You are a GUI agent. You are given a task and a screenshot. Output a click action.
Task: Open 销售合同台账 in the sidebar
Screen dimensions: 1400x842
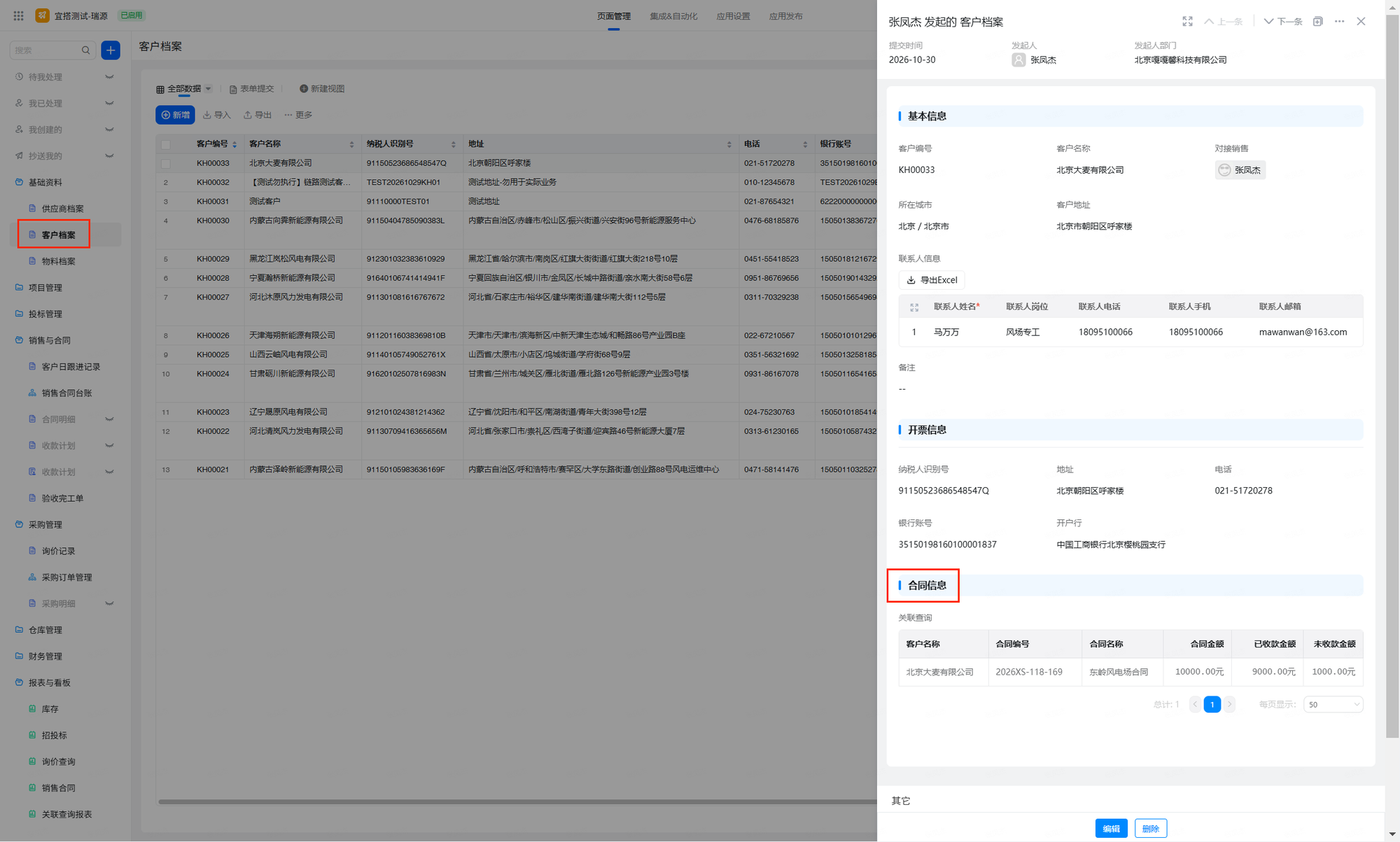pos(66,393)
